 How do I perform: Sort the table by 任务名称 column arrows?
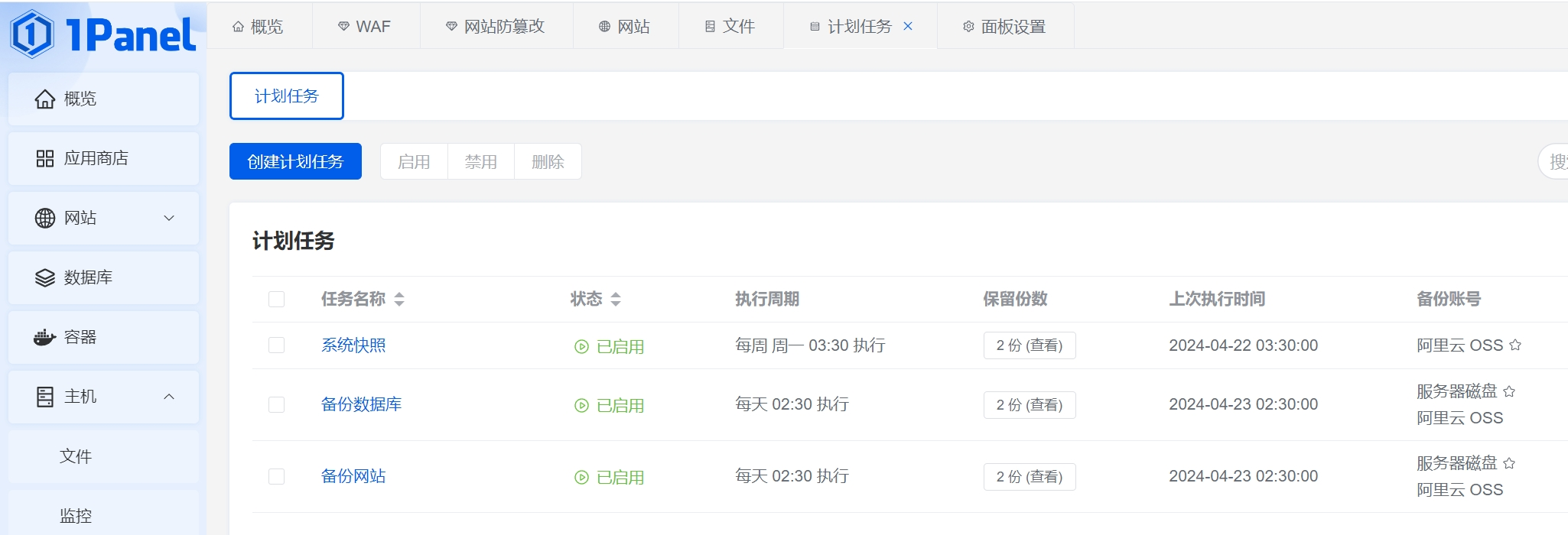click(x=399, y=300)
